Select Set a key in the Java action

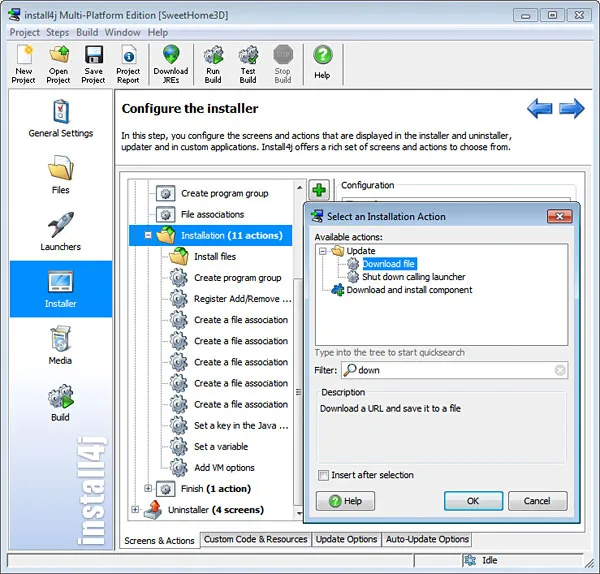tap(241, 426)
